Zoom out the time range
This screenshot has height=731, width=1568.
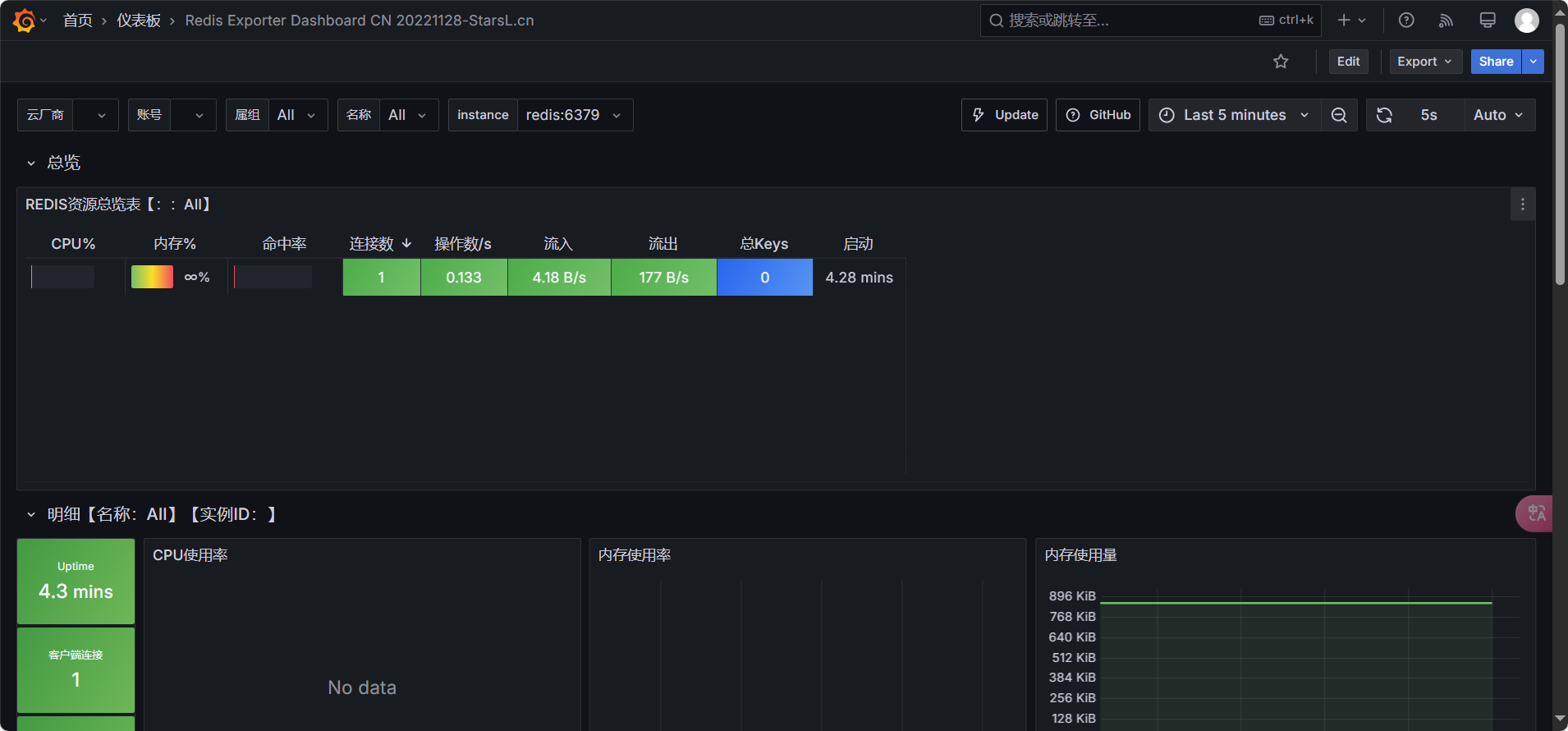pos(1339,115)
